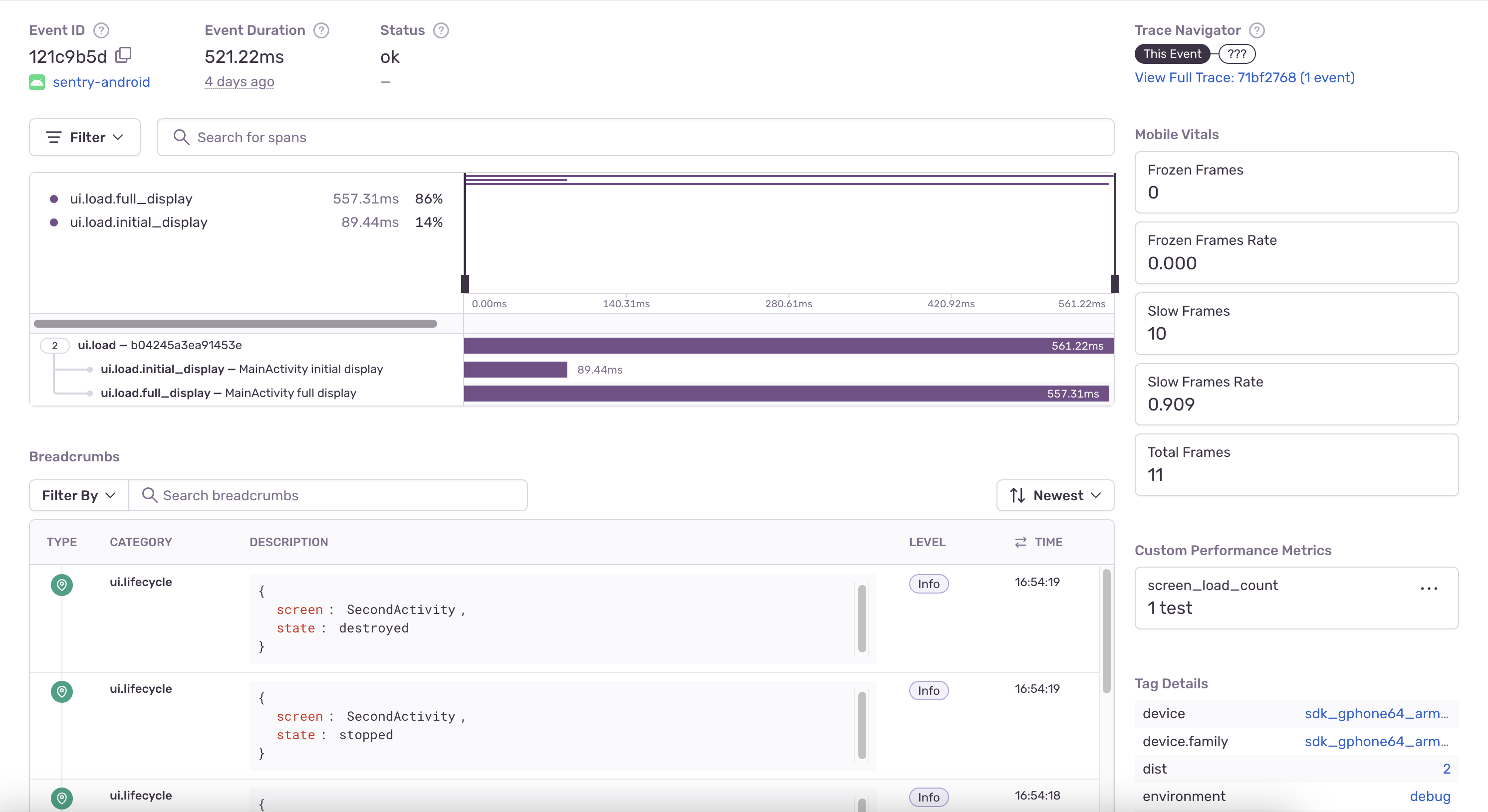Select the This Event trace node
The height and width of the screenshot is (812, 1488).
point(1172,54)
